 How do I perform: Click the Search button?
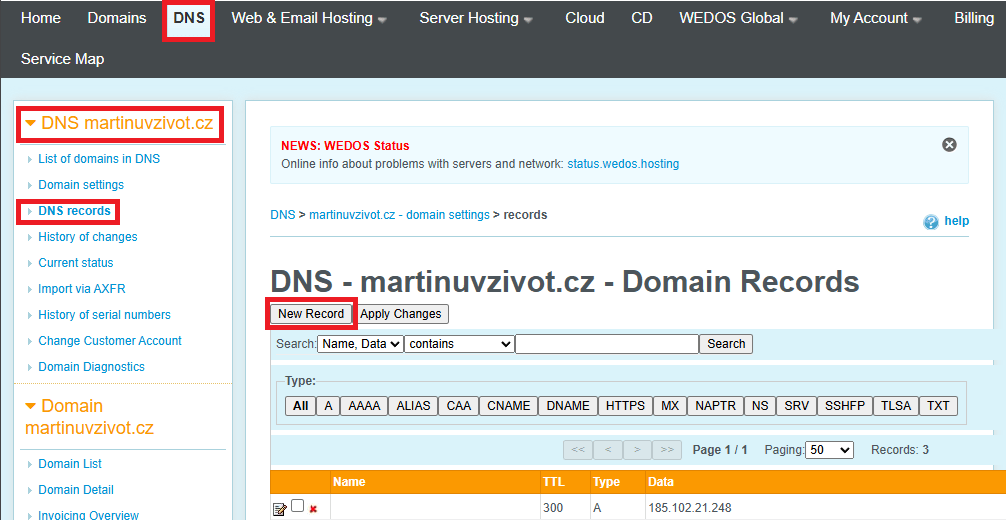click(x=726, y=344)
